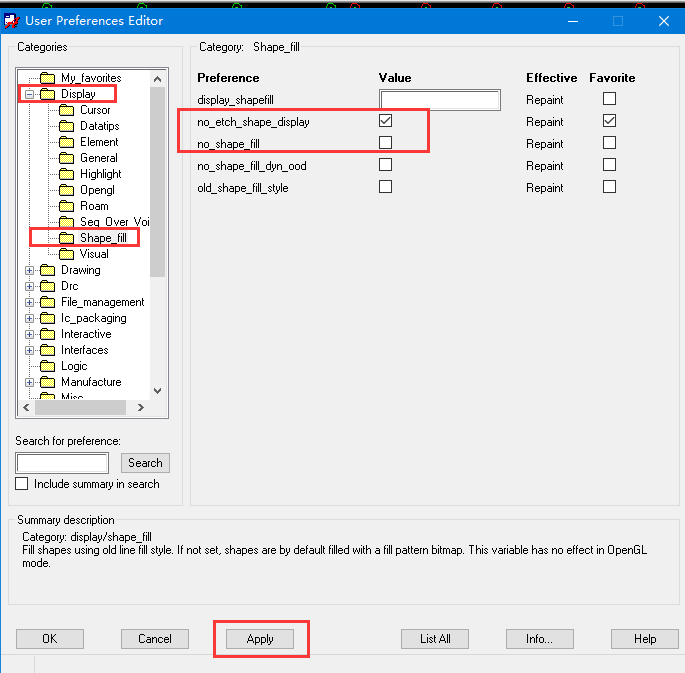Viewport: 685px width, 673px height.
Task: Mark no_shape_fill_dyn_ood as a favorite
Action: (x=609, y=165)
